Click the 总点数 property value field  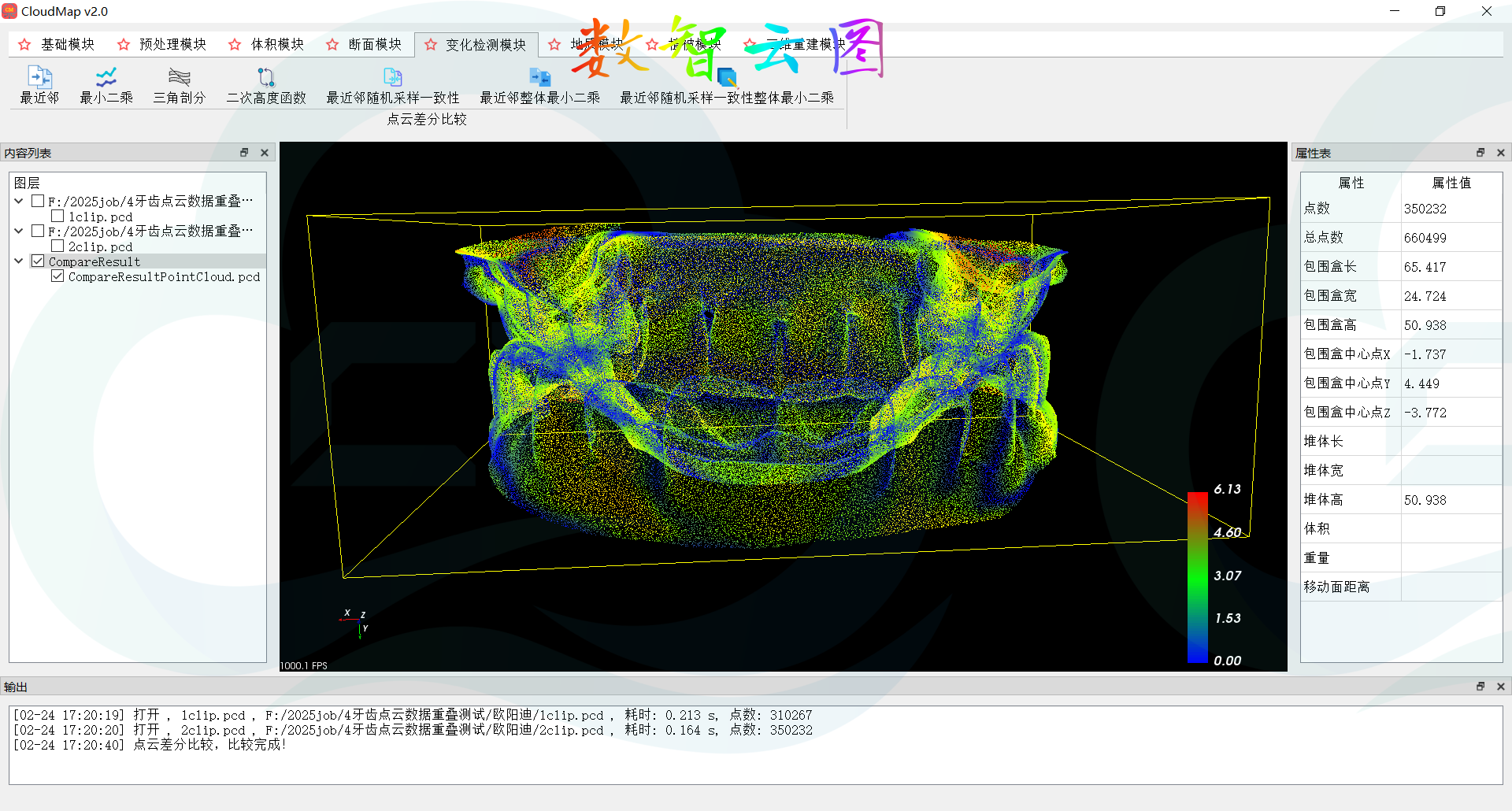pos(1451,237)
